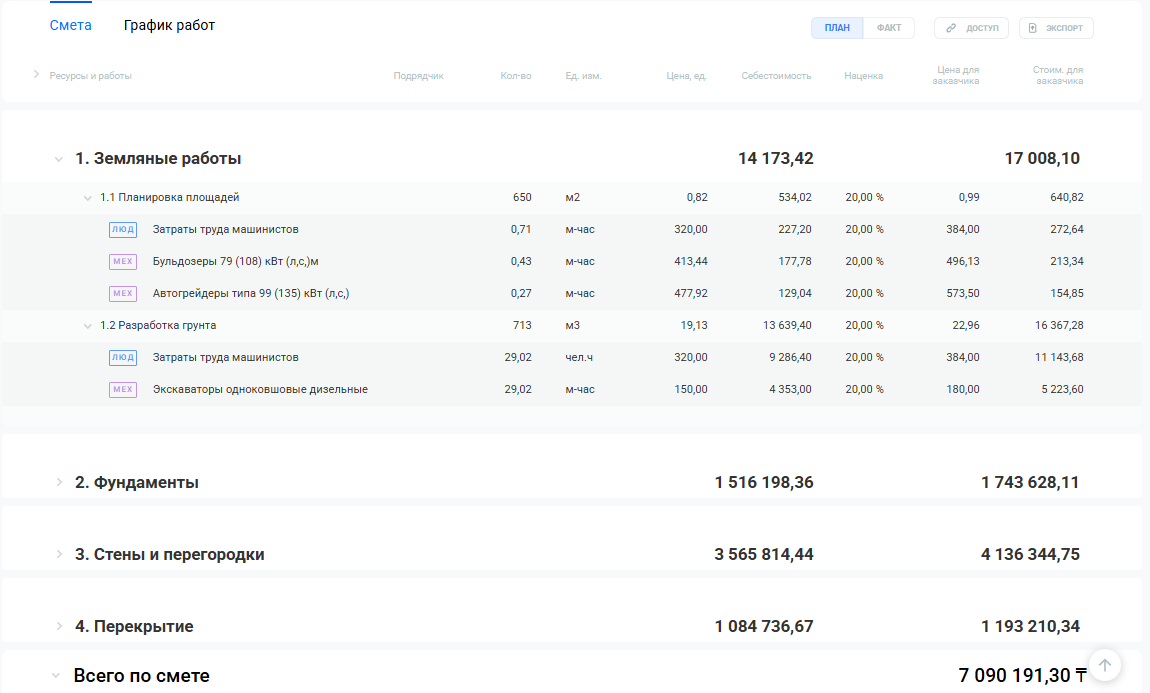1150x693 pixels.
Task: Click the link icon on the Доступ button
Action: pyautogui.click(x=951, y=28)
